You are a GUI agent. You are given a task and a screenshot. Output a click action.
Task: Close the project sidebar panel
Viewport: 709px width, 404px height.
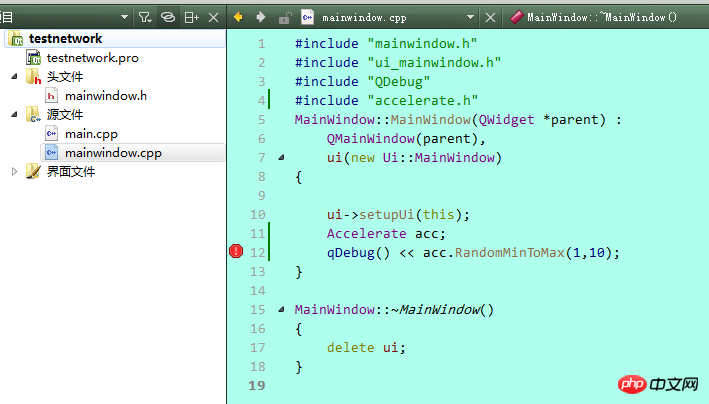tap(213, 18)
